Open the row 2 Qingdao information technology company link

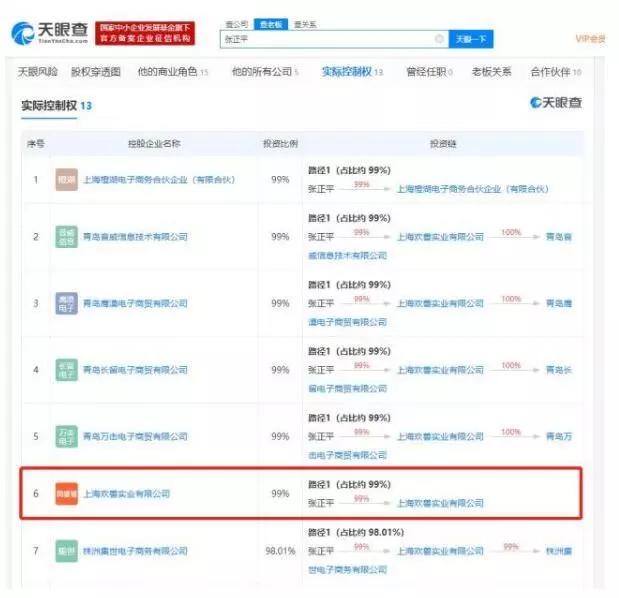(x=135, y=237)
